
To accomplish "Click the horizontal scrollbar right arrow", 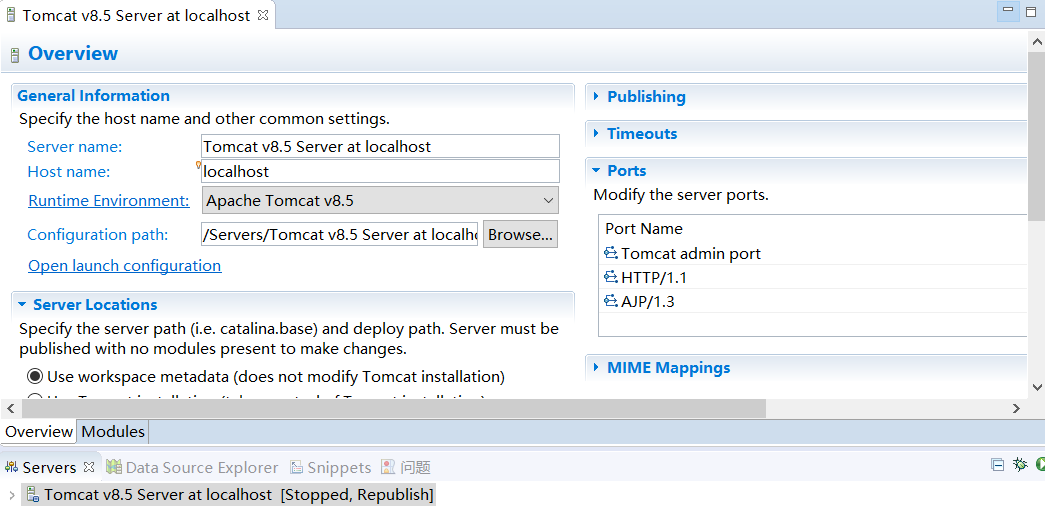I will (x=1016, y=408).
